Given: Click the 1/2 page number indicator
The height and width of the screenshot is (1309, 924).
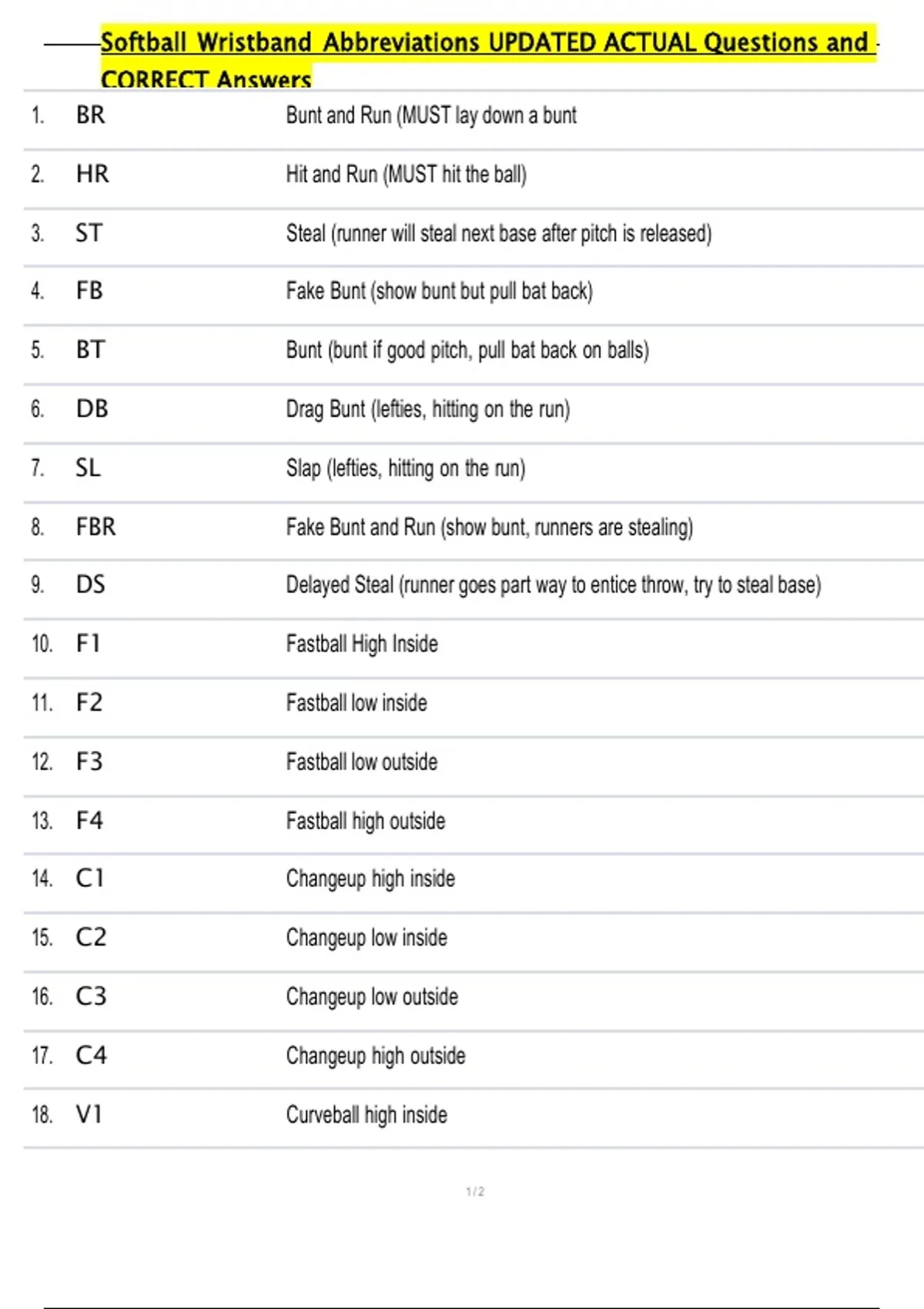Looking at the screenshot, I should tap(475, 1192).
